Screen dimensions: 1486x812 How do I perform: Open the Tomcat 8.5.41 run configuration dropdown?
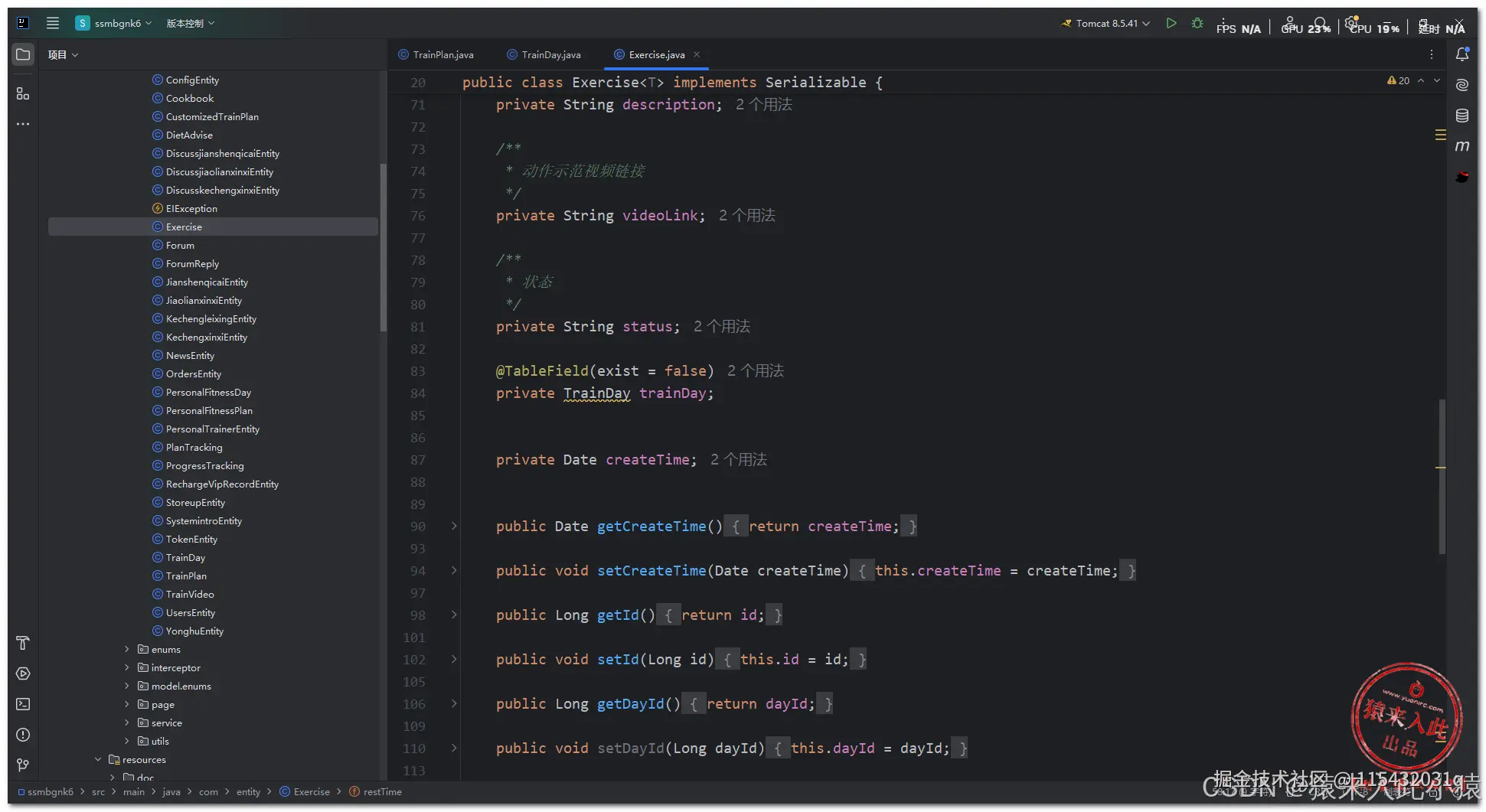[x=1106, y=23]
